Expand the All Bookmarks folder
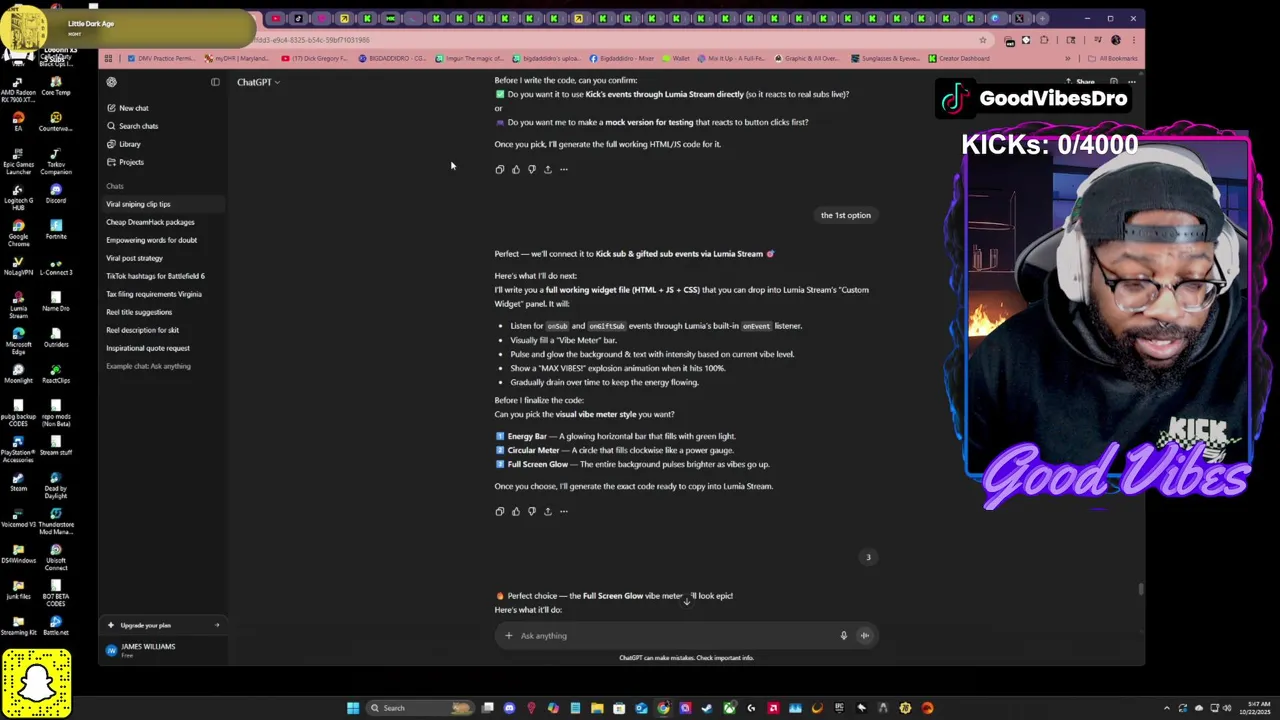This screenshot has width=1280, height=720. click(x=1112, y=58)
